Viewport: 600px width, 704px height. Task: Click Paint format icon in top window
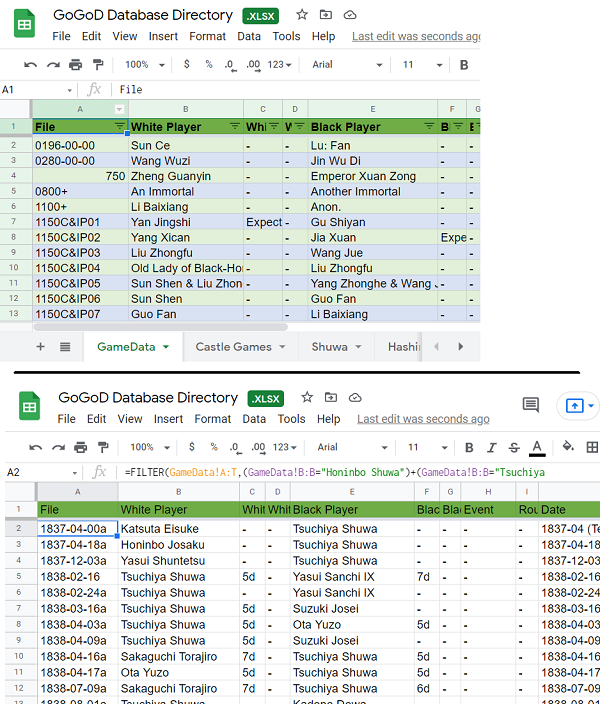[x=97, y=65]
